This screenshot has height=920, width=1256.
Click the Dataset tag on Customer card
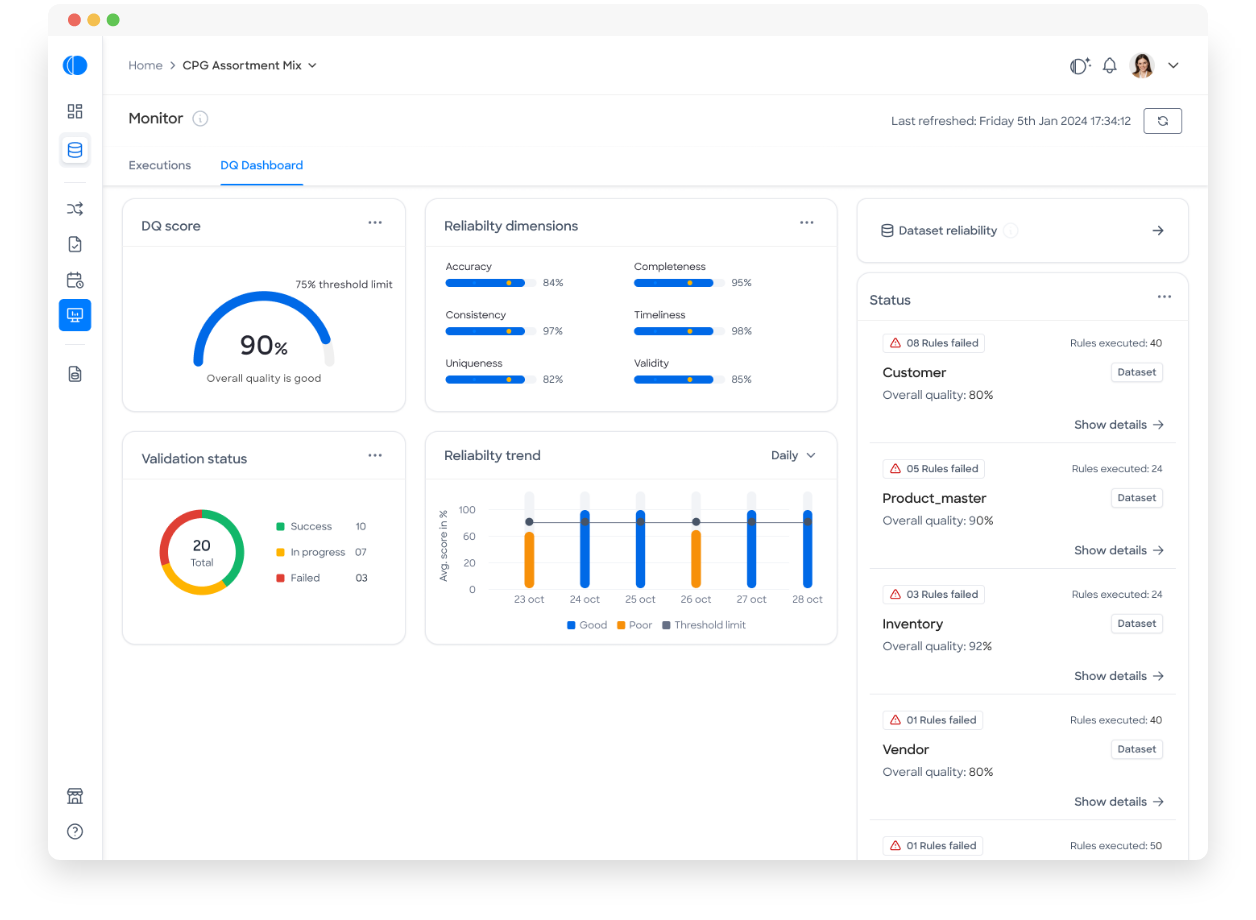1137,373
